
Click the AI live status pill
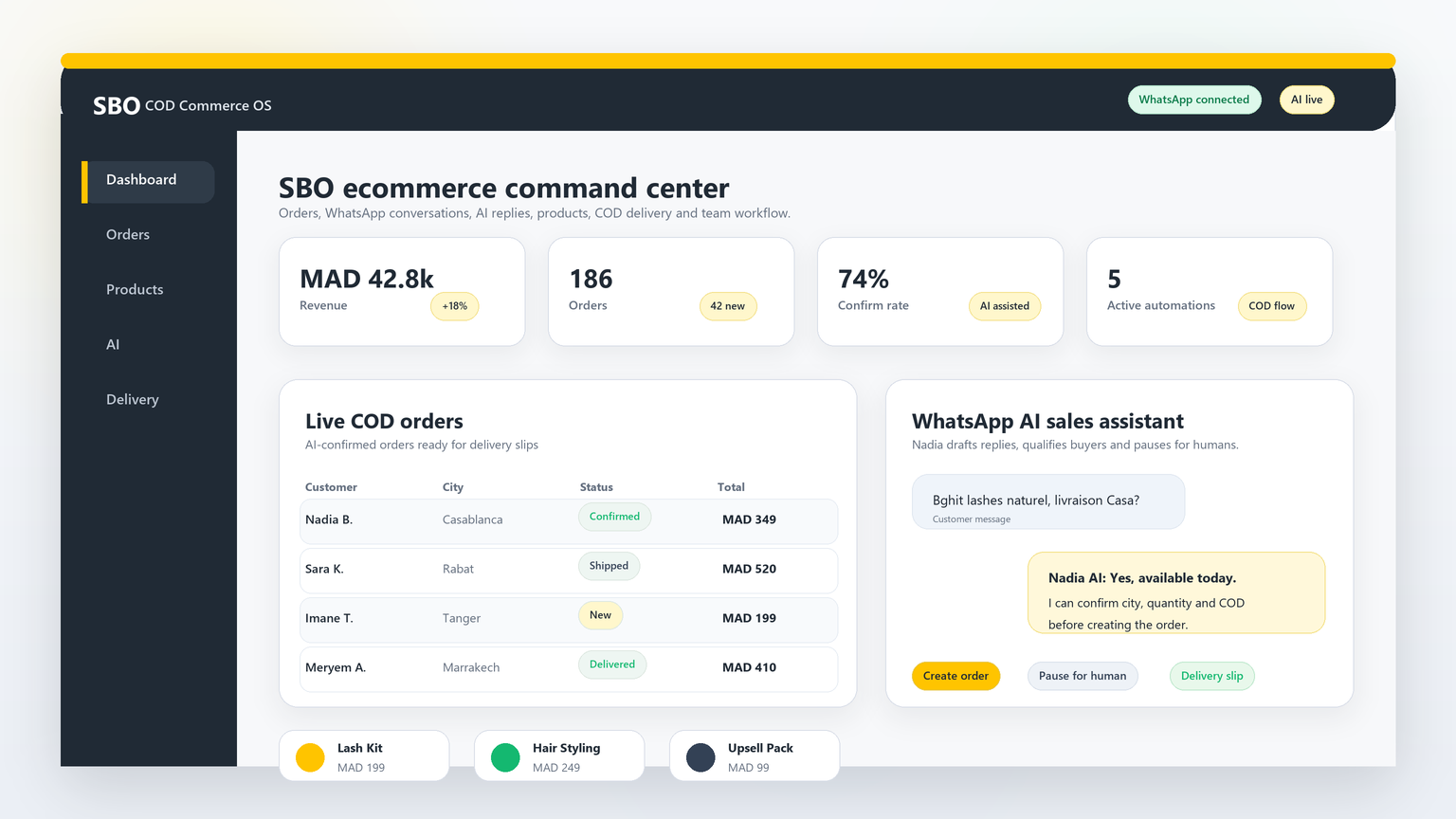coord(1306,100)
